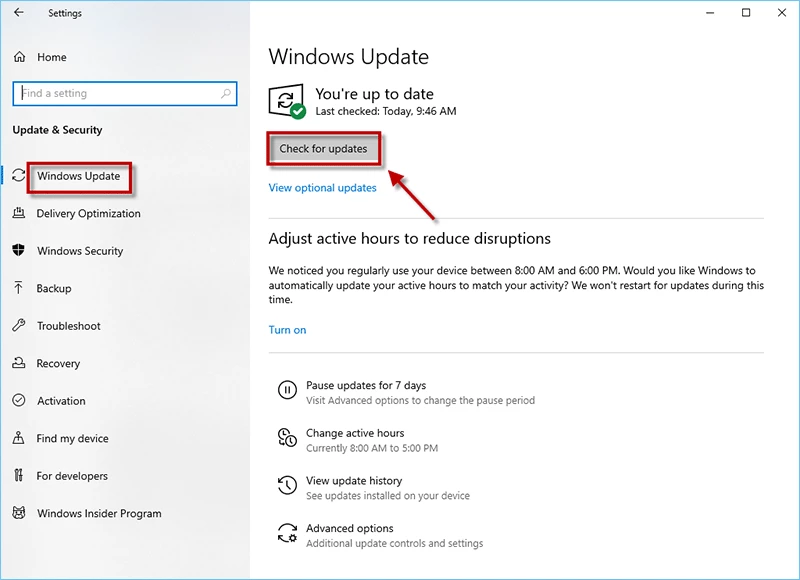This screenshot has height=580, width=800.
Task: Click the 'You're up to date' status text
Action: (x=374, y=94)
